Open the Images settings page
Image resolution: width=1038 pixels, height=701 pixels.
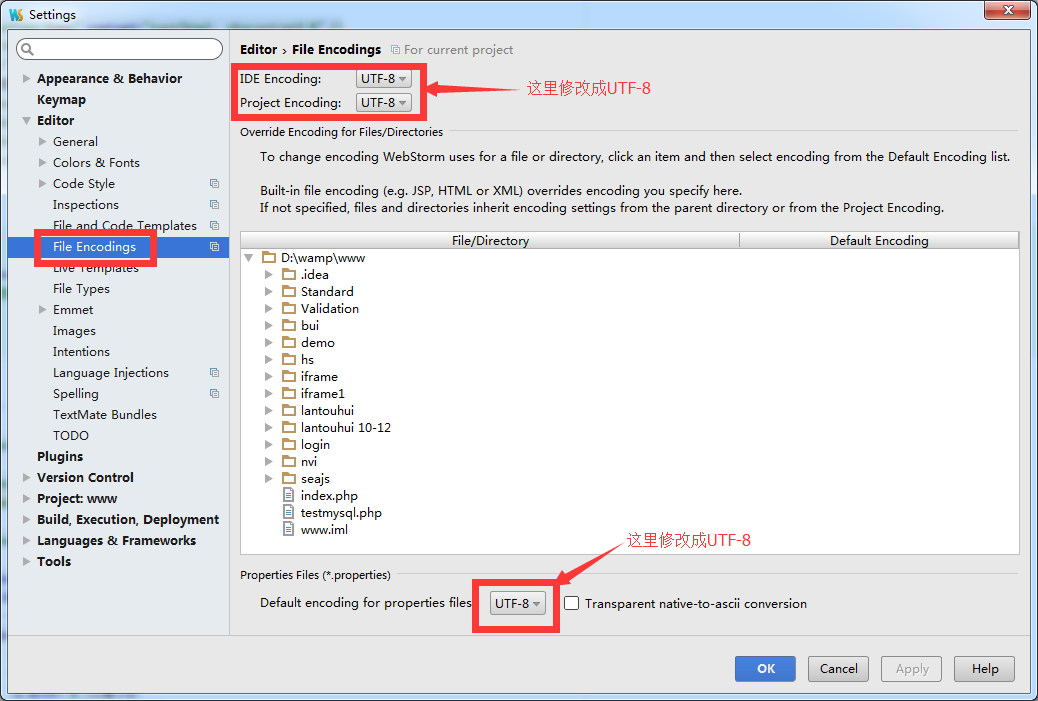click(x=74, y=330)
